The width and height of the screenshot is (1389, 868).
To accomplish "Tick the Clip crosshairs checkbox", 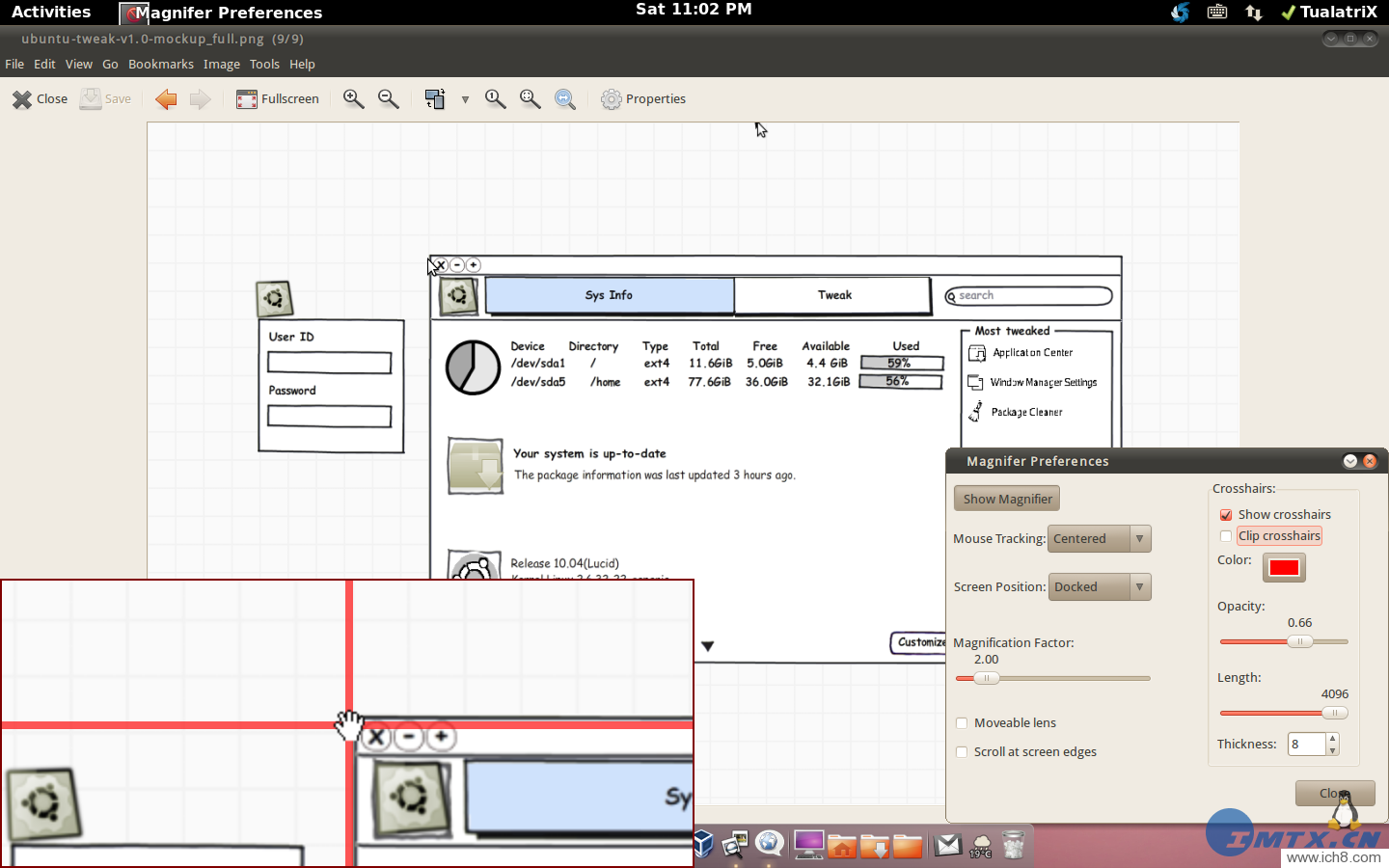I will click(x=1226, y=536).
